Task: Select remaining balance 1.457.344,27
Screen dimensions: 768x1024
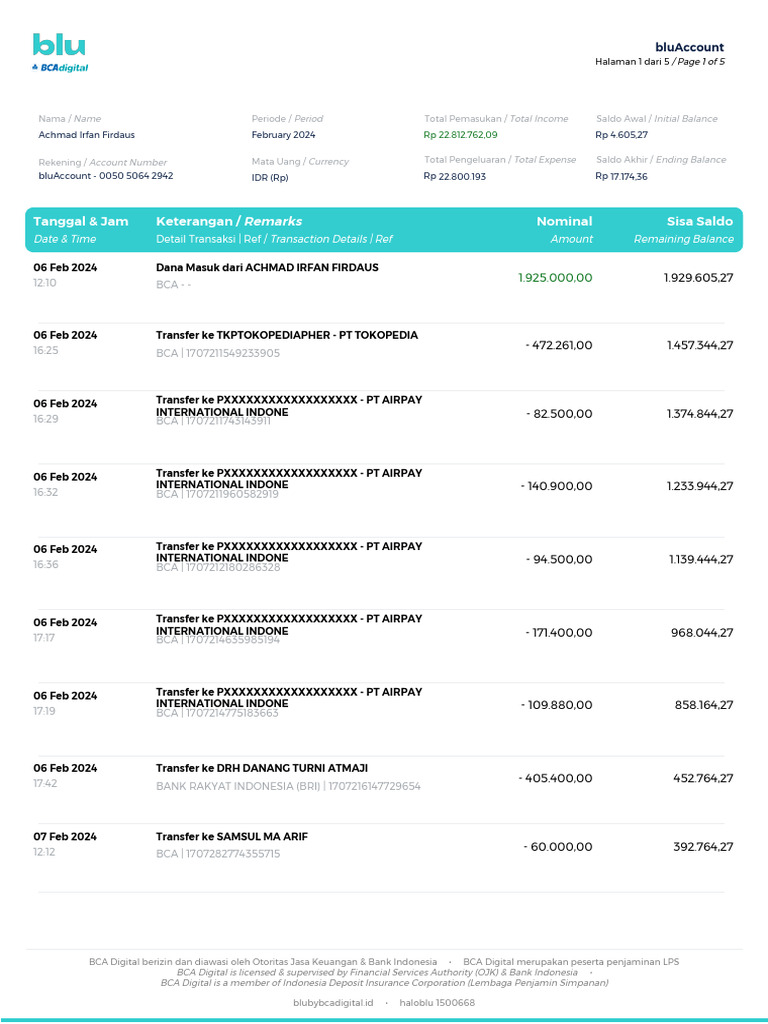Action: (x=700, y=345)
